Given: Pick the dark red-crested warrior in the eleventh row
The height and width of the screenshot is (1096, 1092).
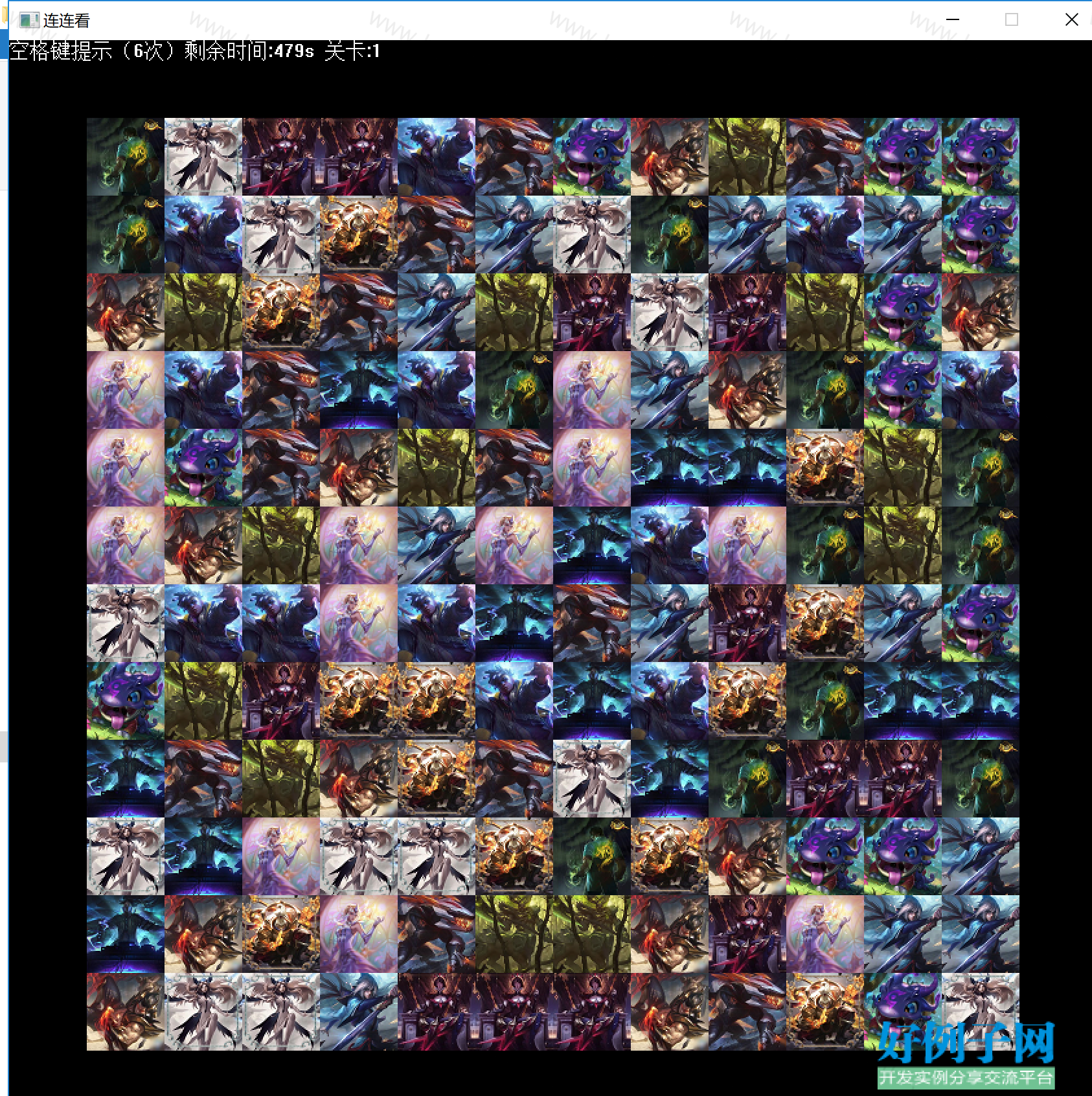Looking at the screenshot, I should [437, 934].
